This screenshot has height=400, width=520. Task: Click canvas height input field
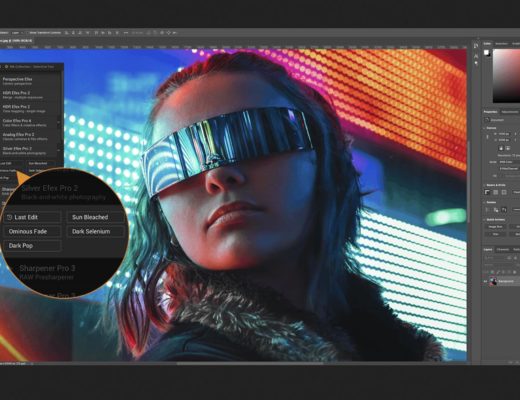504,140
